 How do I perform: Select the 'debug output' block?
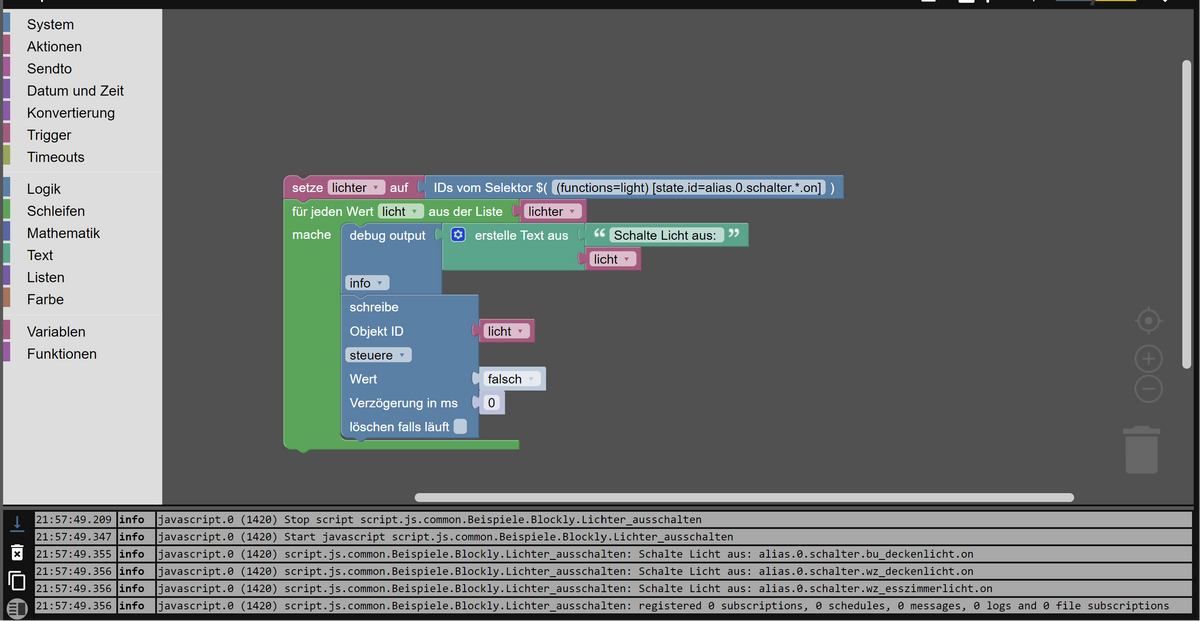pyautogui.click(x=387, y=235)
